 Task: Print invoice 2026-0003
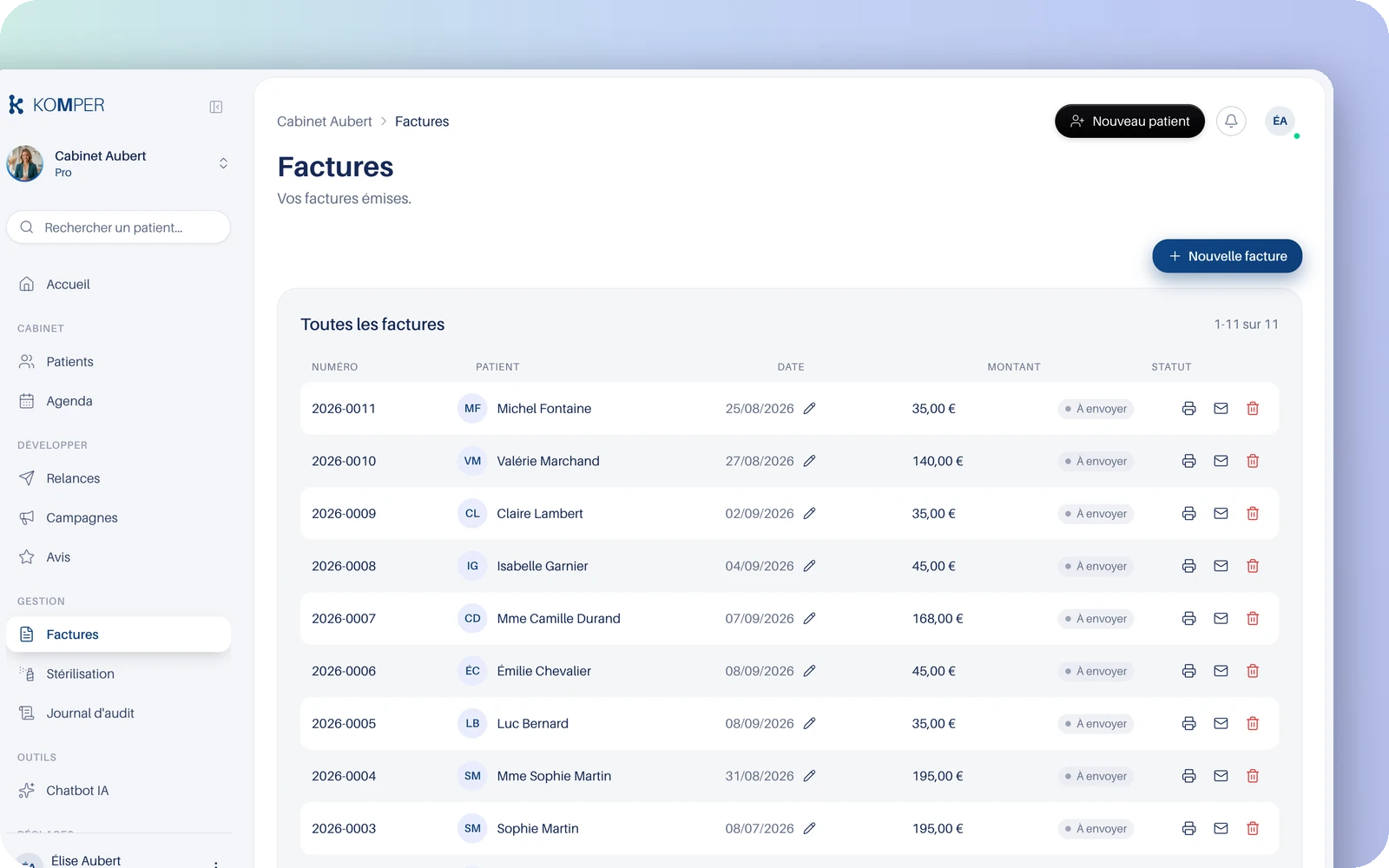[x=1189, y=829]
